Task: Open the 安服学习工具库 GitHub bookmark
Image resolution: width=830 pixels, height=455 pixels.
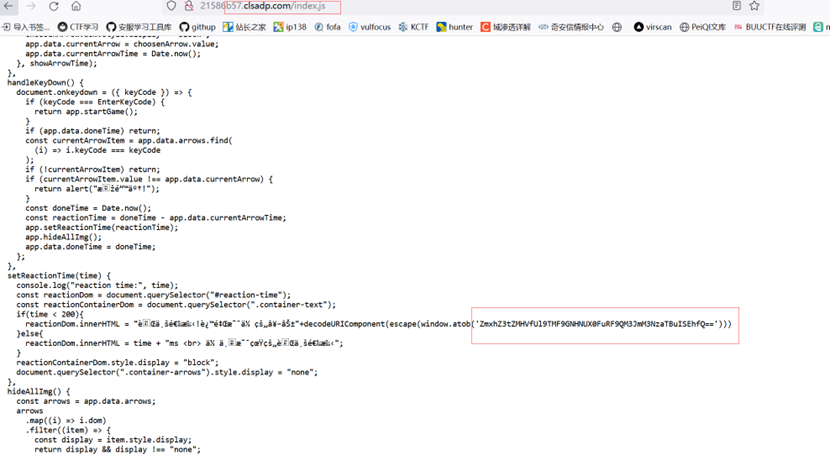Action: (139, 27)
